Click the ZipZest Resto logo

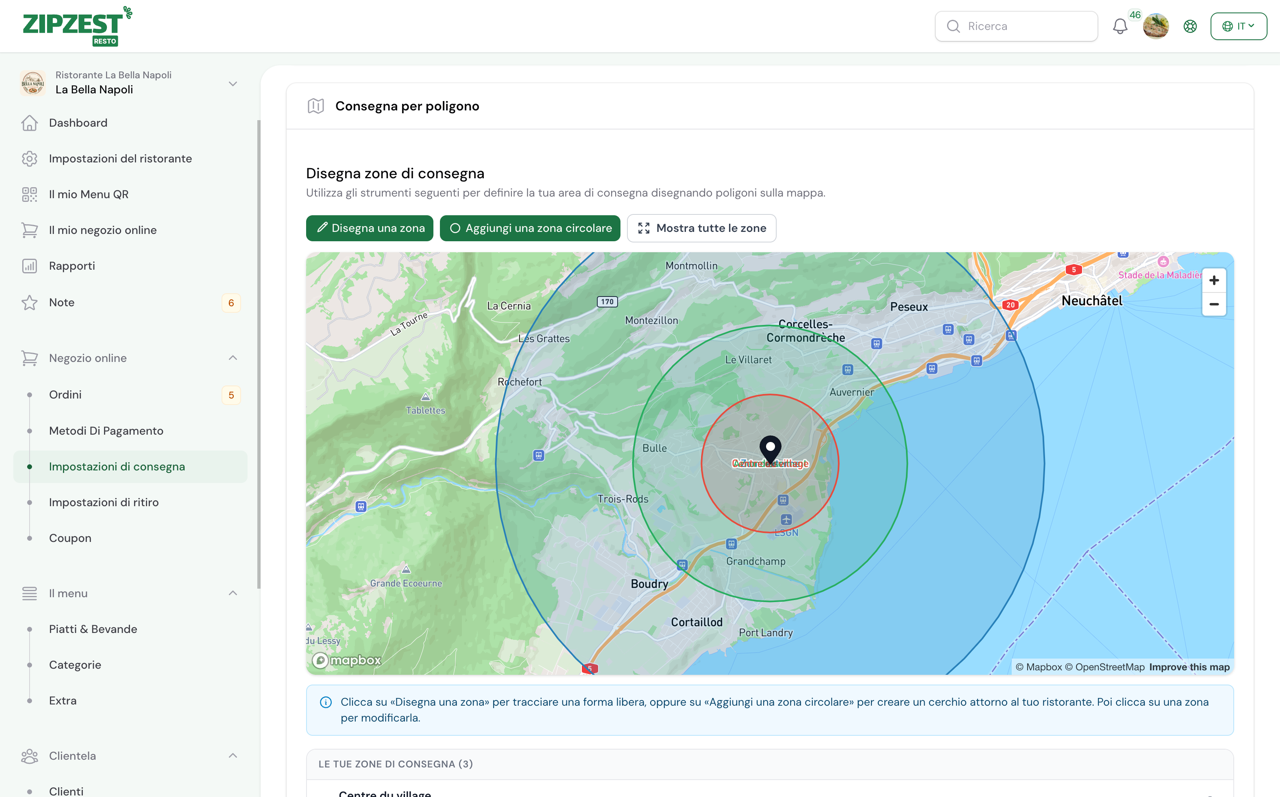77,26
